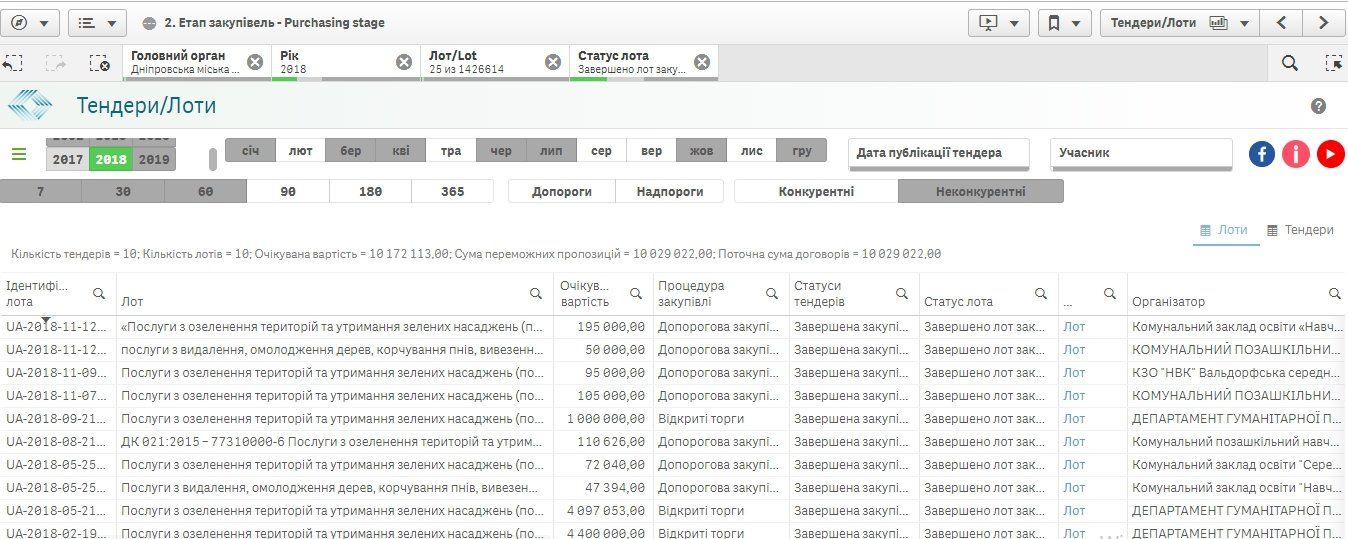Screen dimensions: 1348x539
Task: Open the navigation compass dropdown
Action: tap(33, 22)
